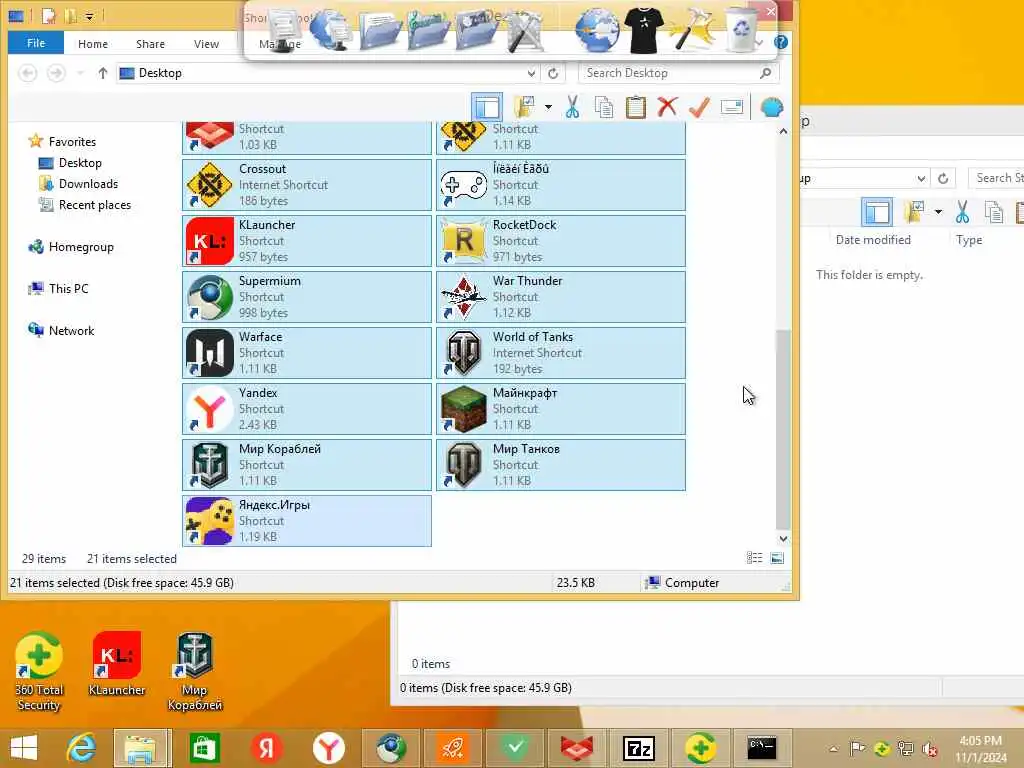Open the command prompt taskbar icon

pos(762,748)
